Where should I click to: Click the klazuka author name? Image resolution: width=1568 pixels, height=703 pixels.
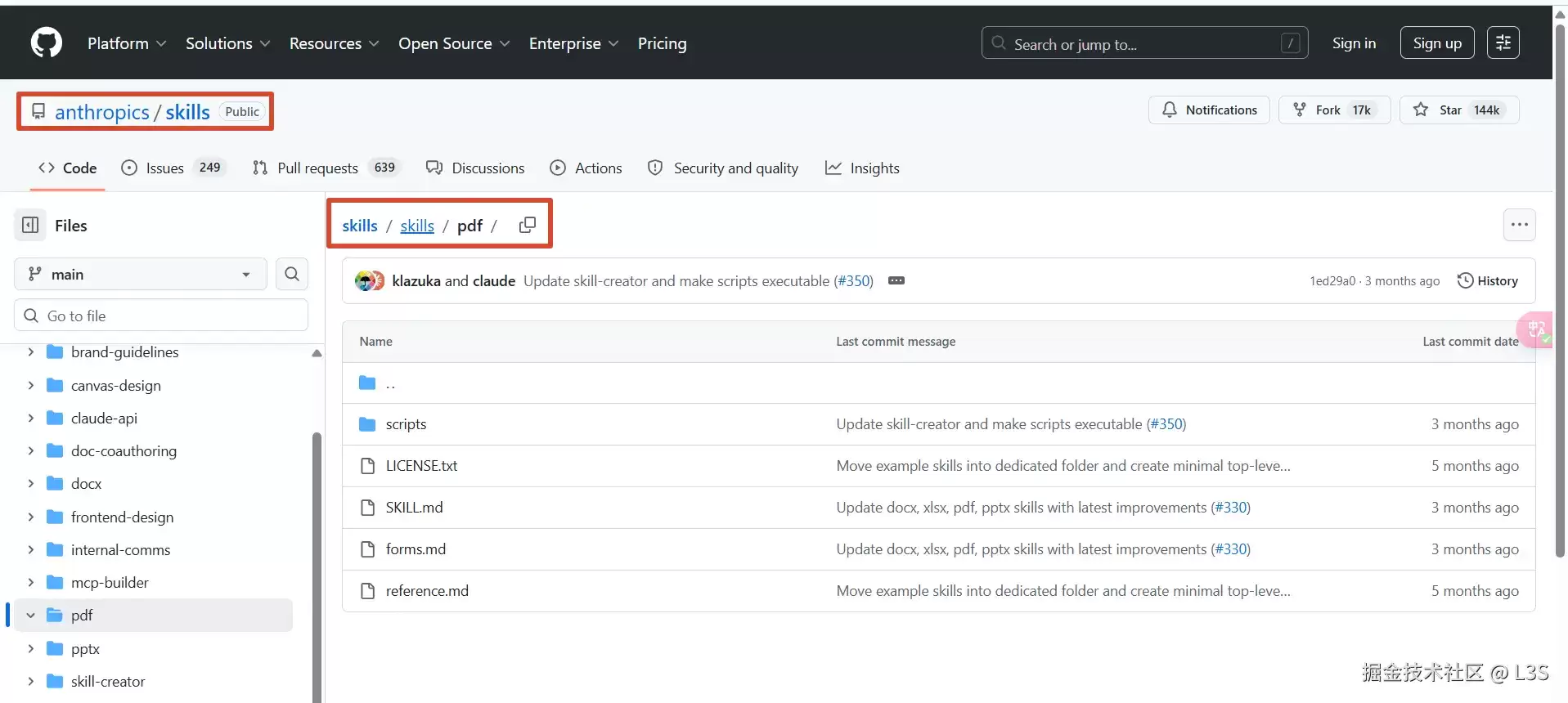pyautogui.click(x=416, y=281)
